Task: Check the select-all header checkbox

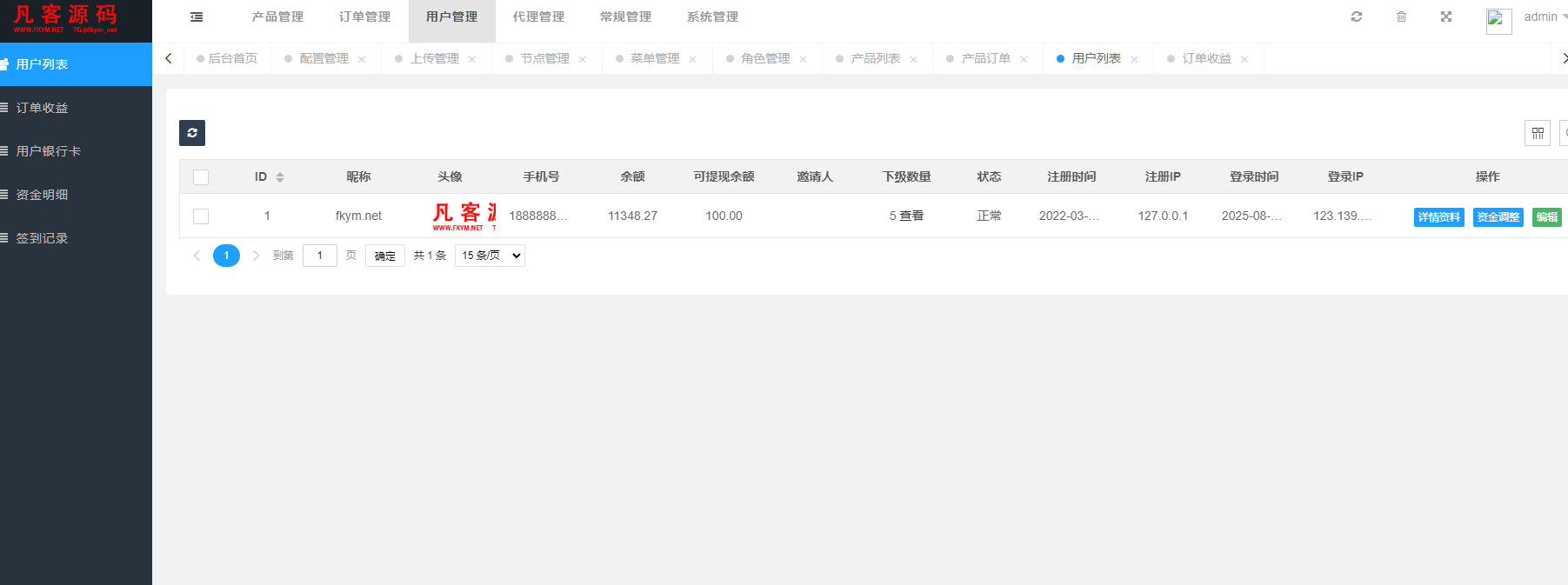Action: click(x=201, y=177)
